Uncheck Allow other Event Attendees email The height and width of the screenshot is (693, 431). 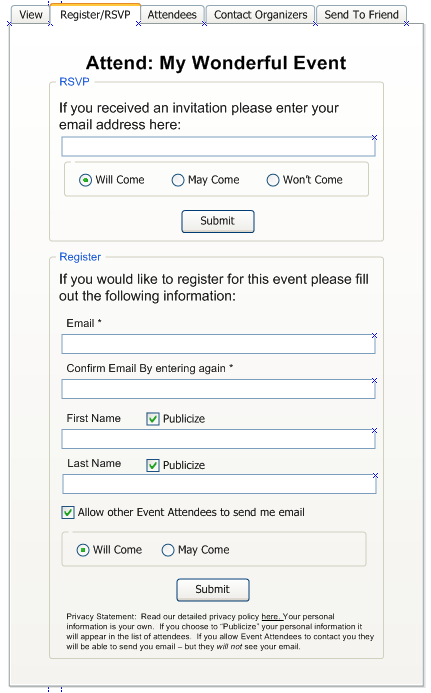[x=68, y=512]
